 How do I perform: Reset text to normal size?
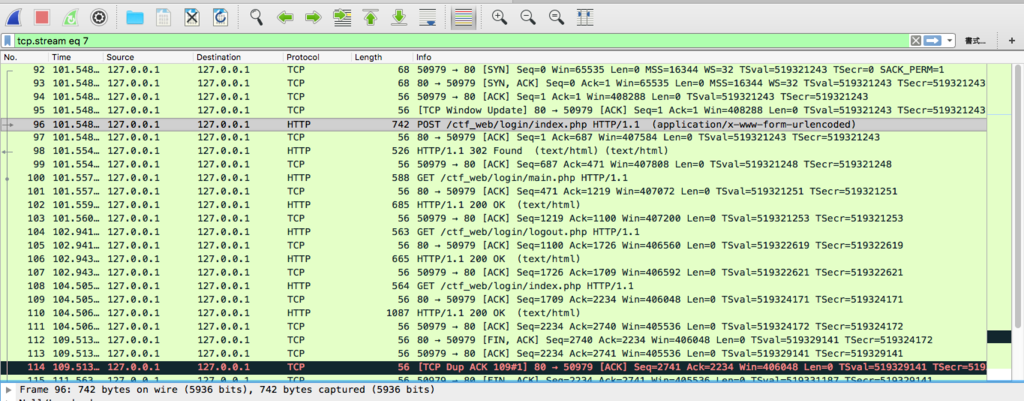[556, 17]
